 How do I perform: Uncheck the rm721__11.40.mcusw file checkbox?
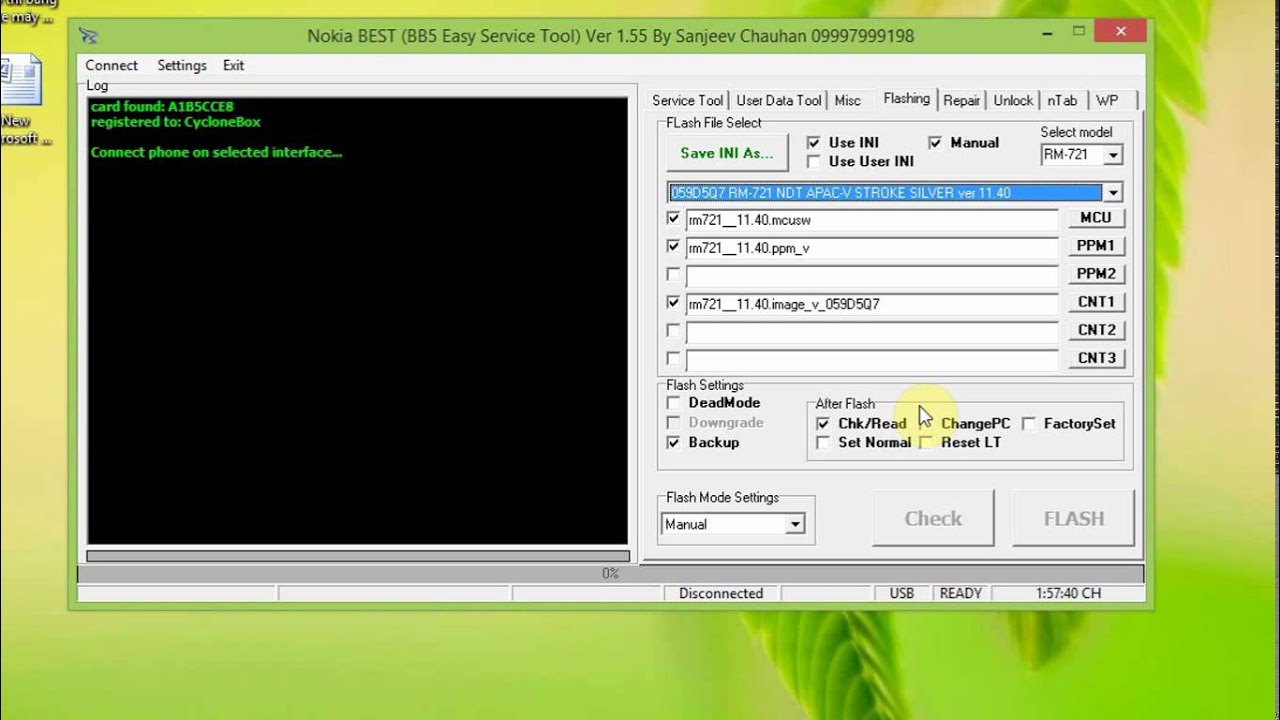pos(673,218)
